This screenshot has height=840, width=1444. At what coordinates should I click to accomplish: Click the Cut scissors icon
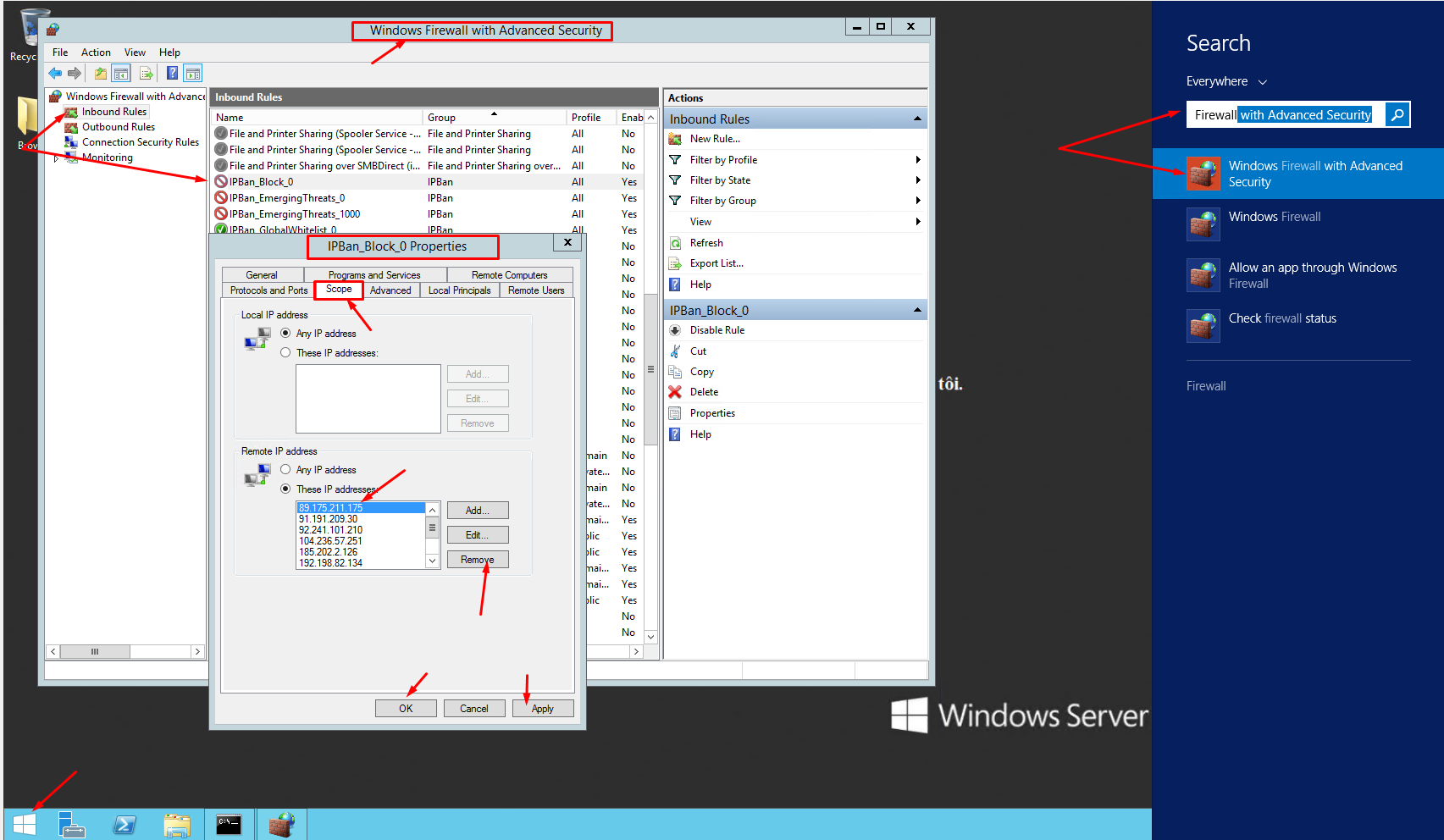pyautogui.click(x=675, y=351)
